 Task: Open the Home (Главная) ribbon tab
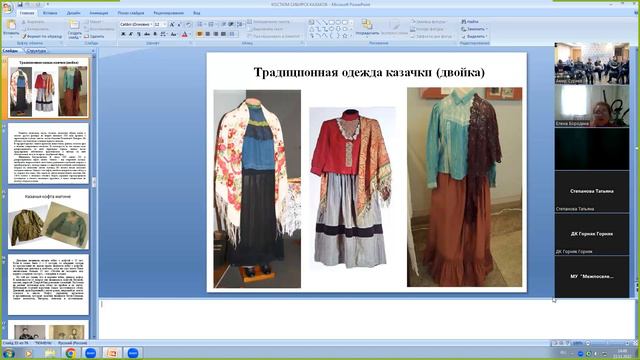pos(27,13)
